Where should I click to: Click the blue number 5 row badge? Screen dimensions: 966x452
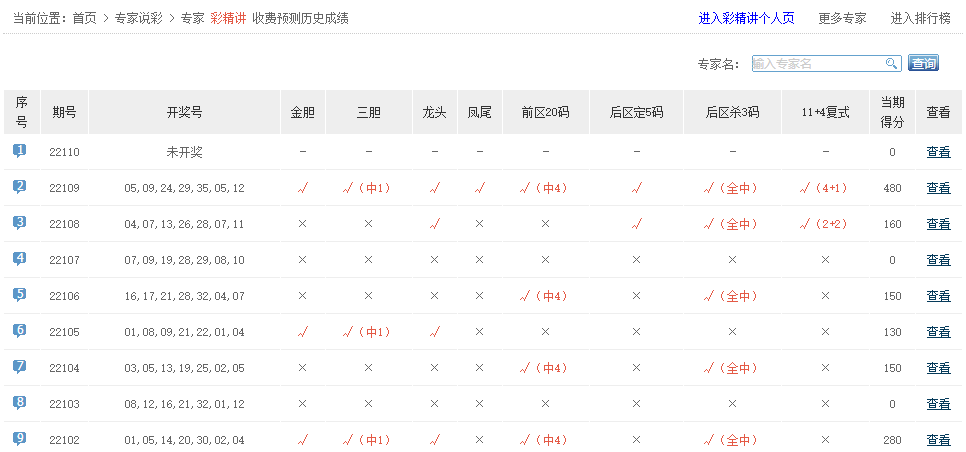pos(20,295)
